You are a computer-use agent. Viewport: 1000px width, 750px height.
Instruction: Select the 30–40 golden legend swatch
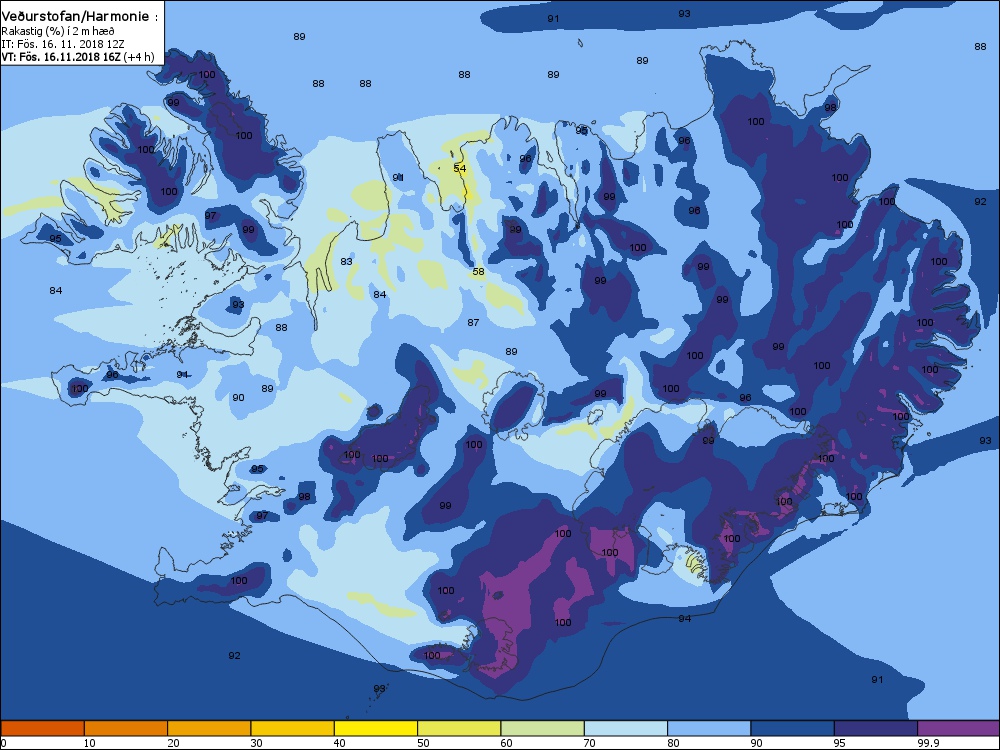293,728
